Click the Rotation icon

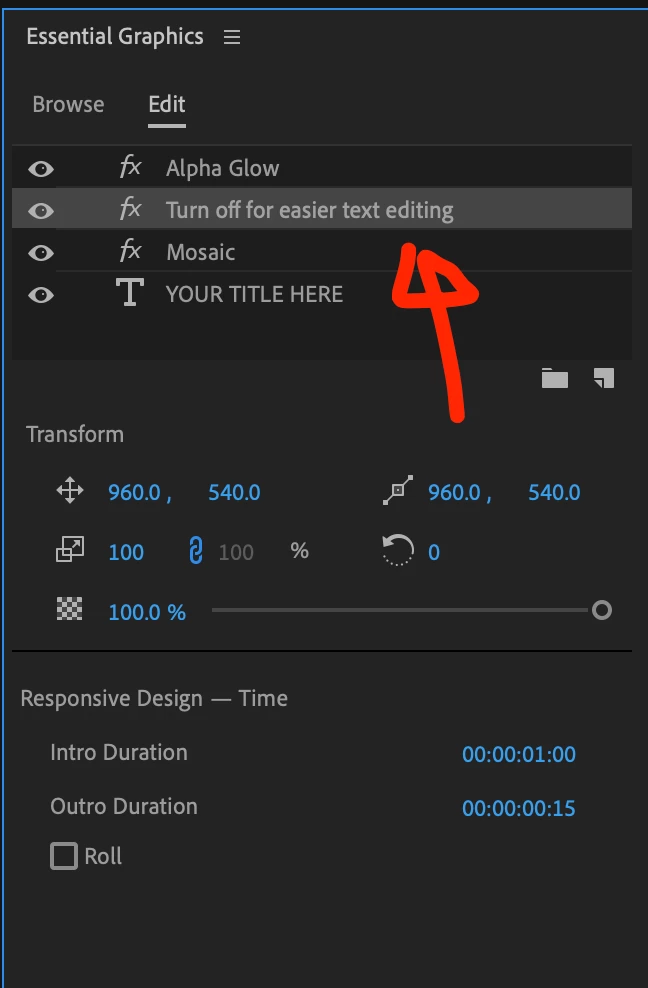pyautogui.click(x=398, y=550)
